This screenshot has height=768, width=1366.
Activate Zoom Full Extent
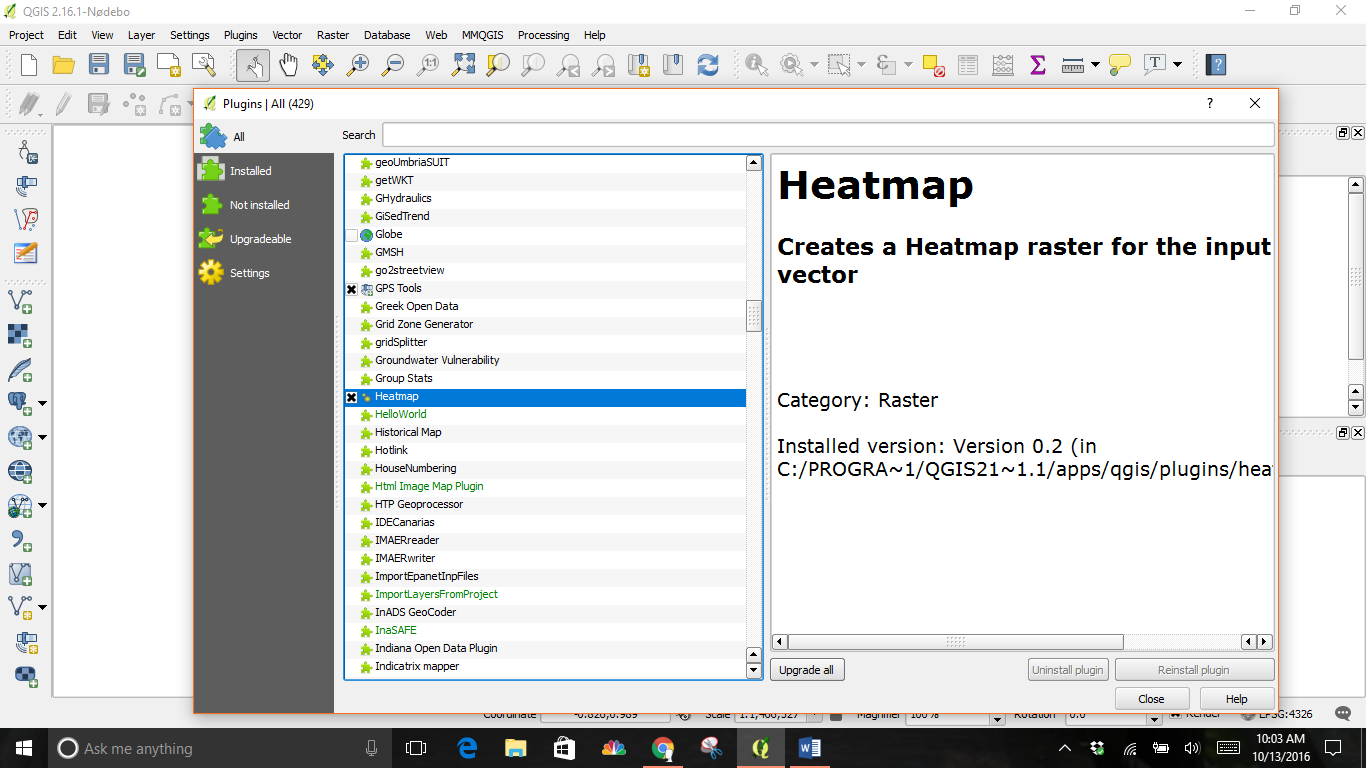[x=461, y=64]
